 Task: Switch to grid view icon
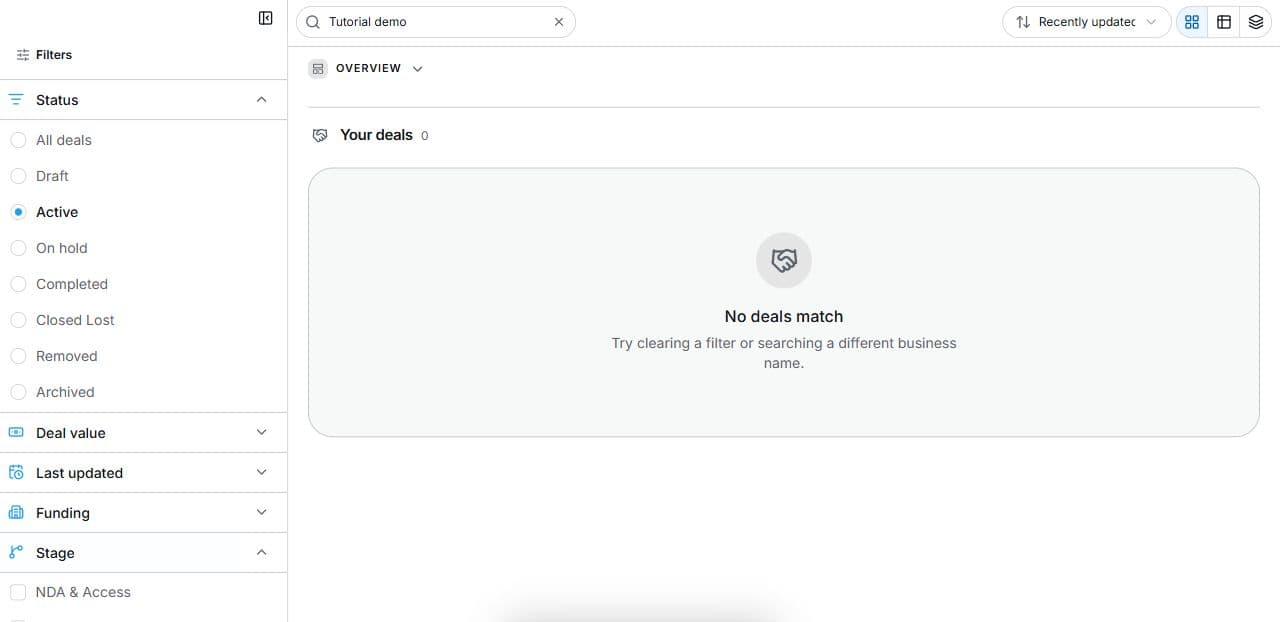(x=1192, y=22)
